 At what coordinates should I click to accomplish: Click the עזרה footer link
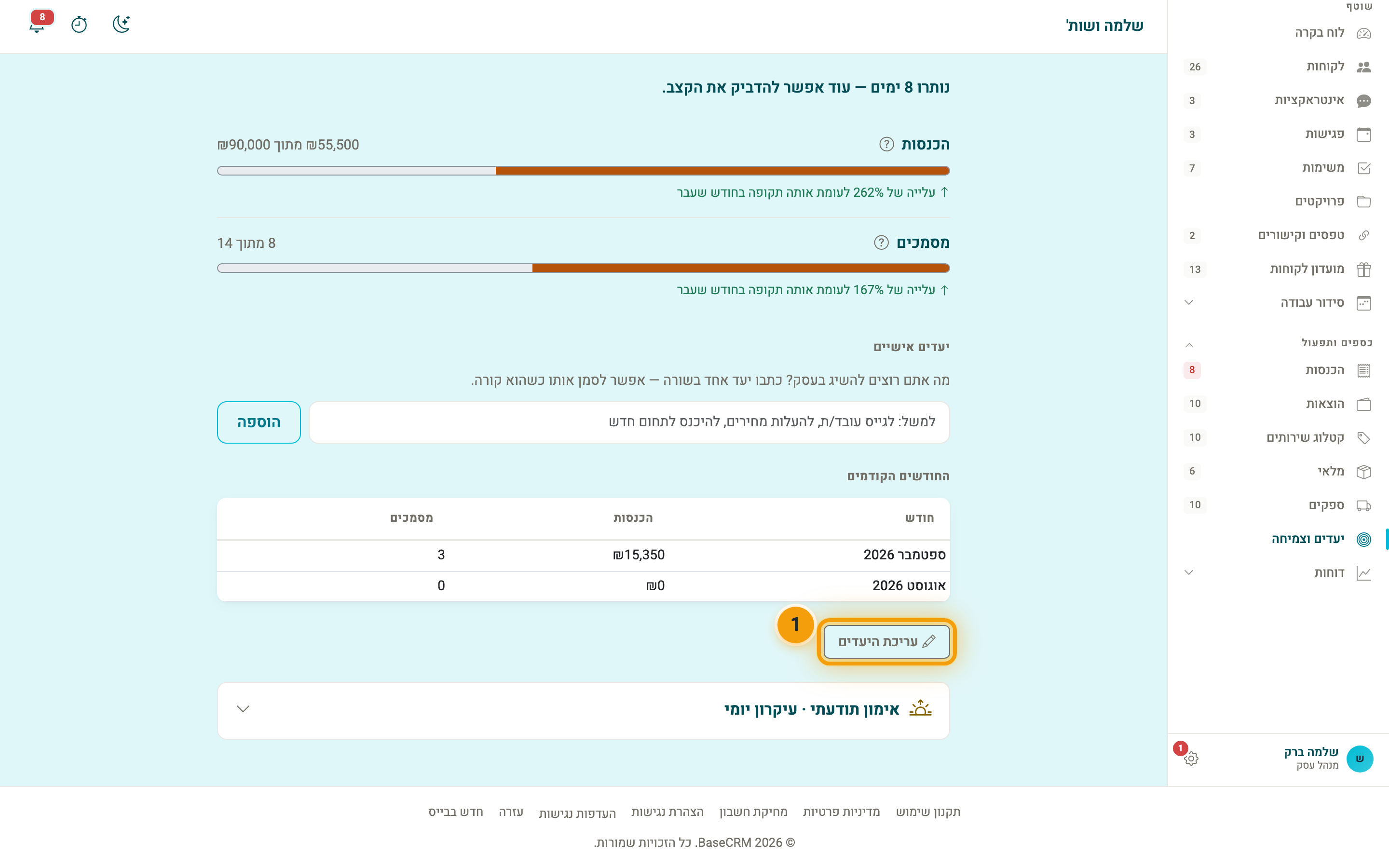click(x=511, y=812)
